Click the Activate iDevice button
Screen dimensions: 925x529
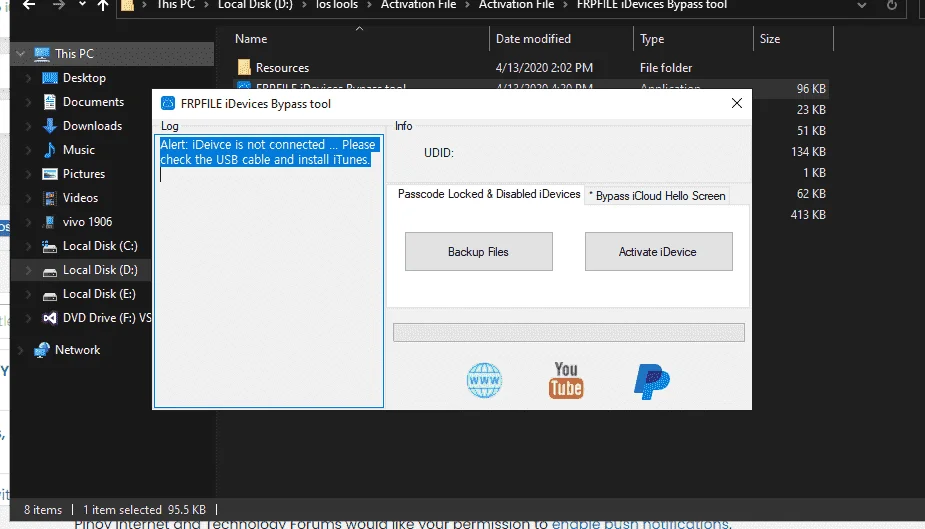click(658, 252)
